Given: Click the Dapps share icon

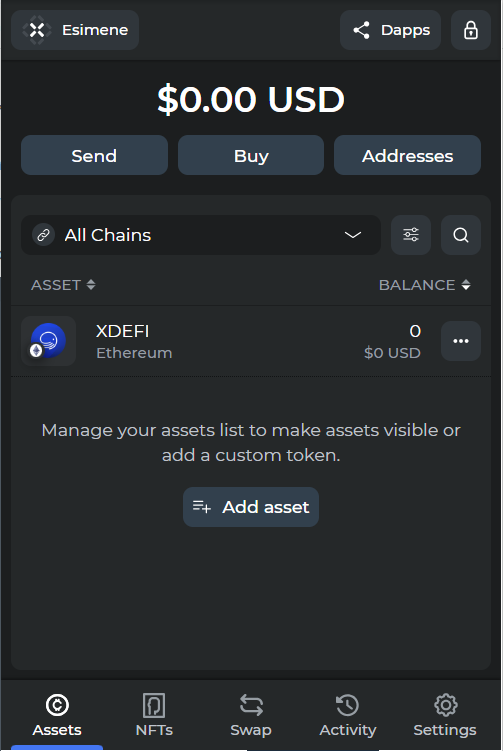Looking at the screenshot, I should pos(361,30).
